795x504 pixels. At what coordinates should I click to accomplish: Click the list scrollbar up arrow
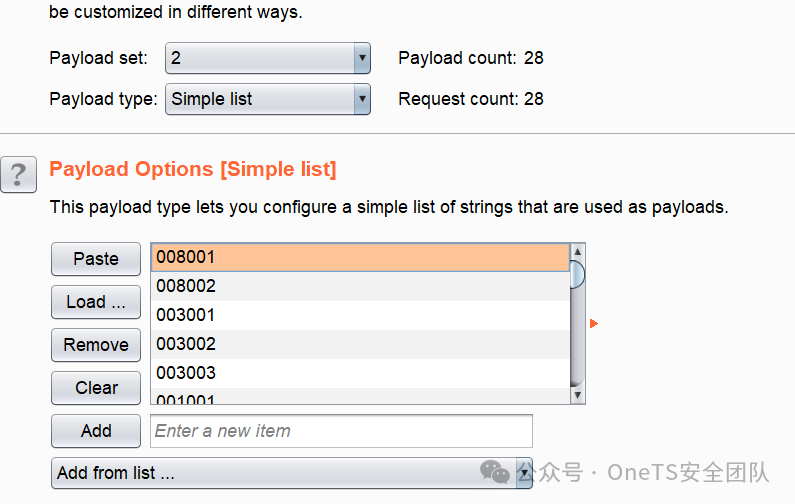577,252
